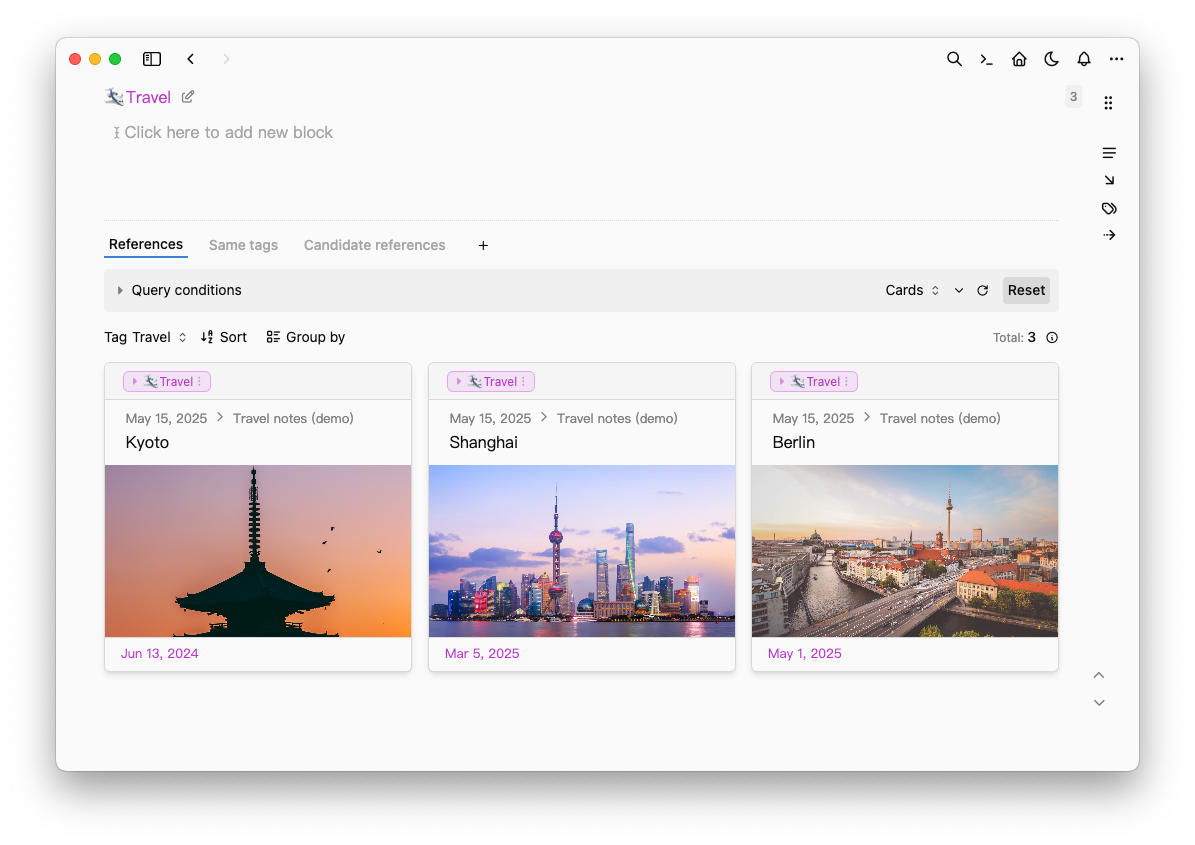
Task: Click the May 1, 2025 date
Action: 805,654
